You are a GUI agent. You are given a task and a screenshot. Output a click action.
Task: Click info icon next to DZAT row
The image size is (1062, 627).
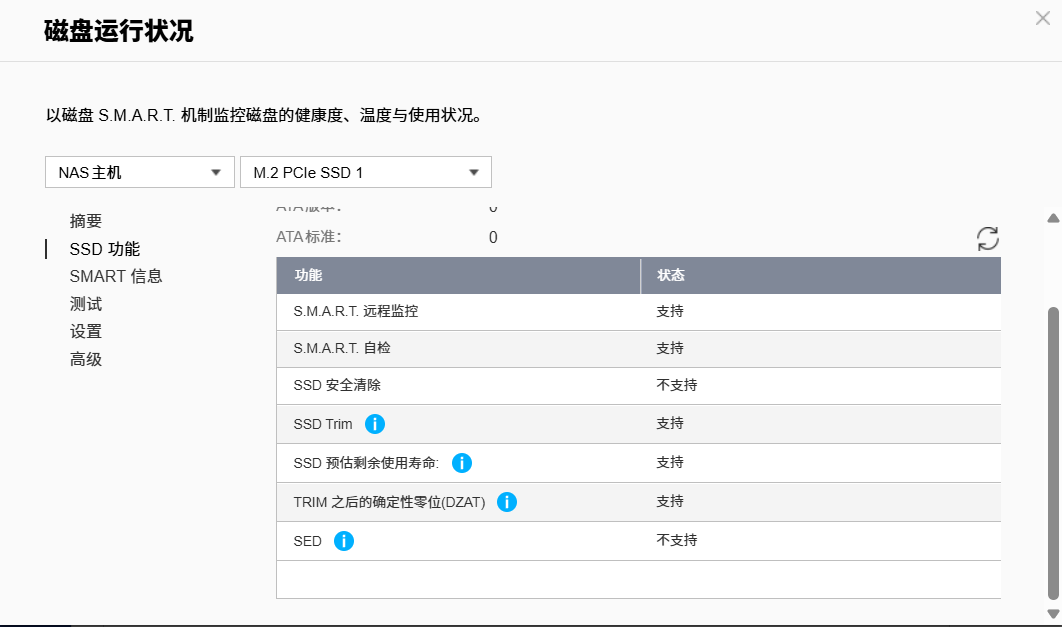[x=507, y=502]
